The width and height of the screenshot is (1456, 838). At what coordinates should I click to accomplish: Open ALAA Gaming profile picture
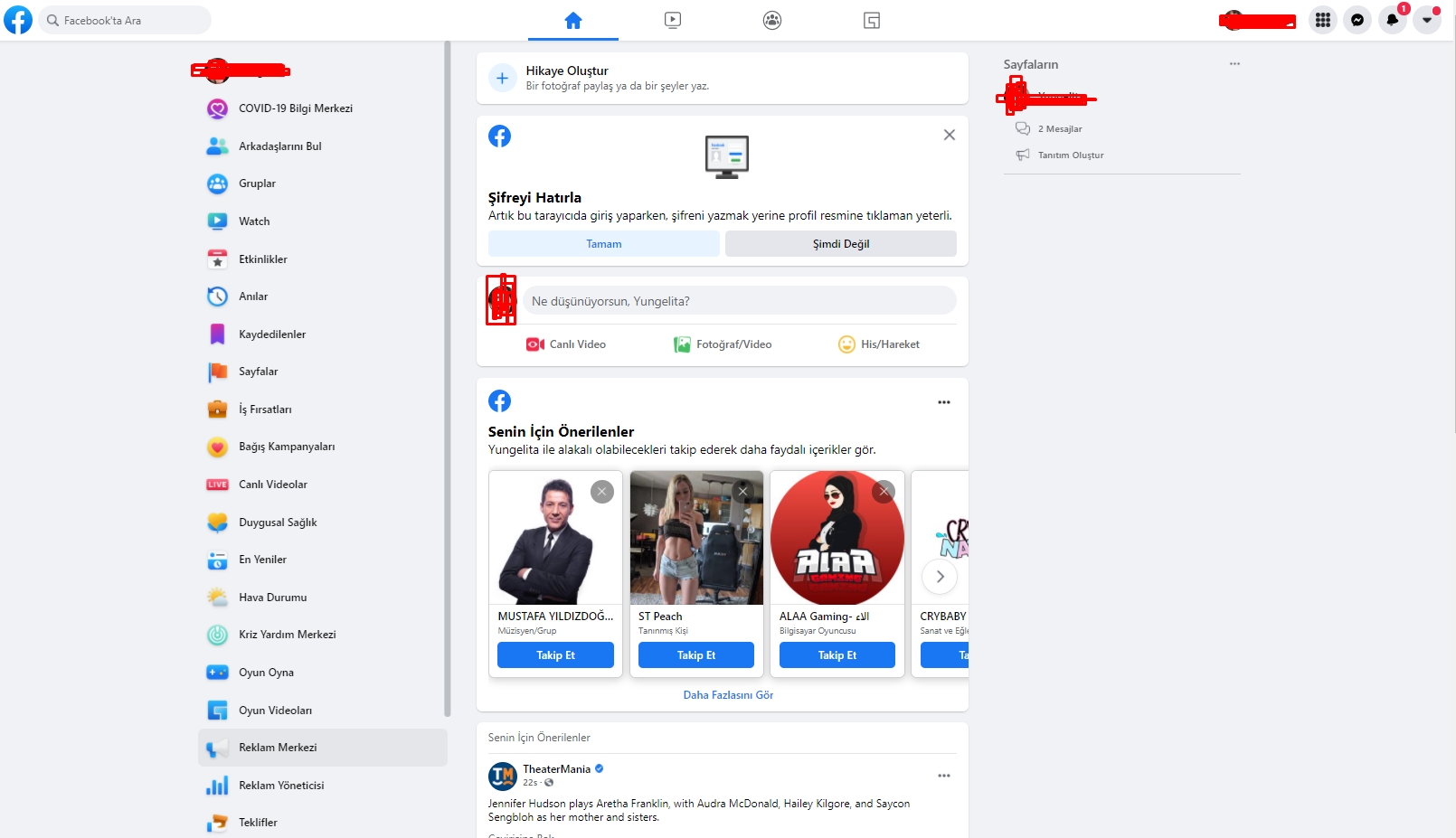(x=837, y=538)
